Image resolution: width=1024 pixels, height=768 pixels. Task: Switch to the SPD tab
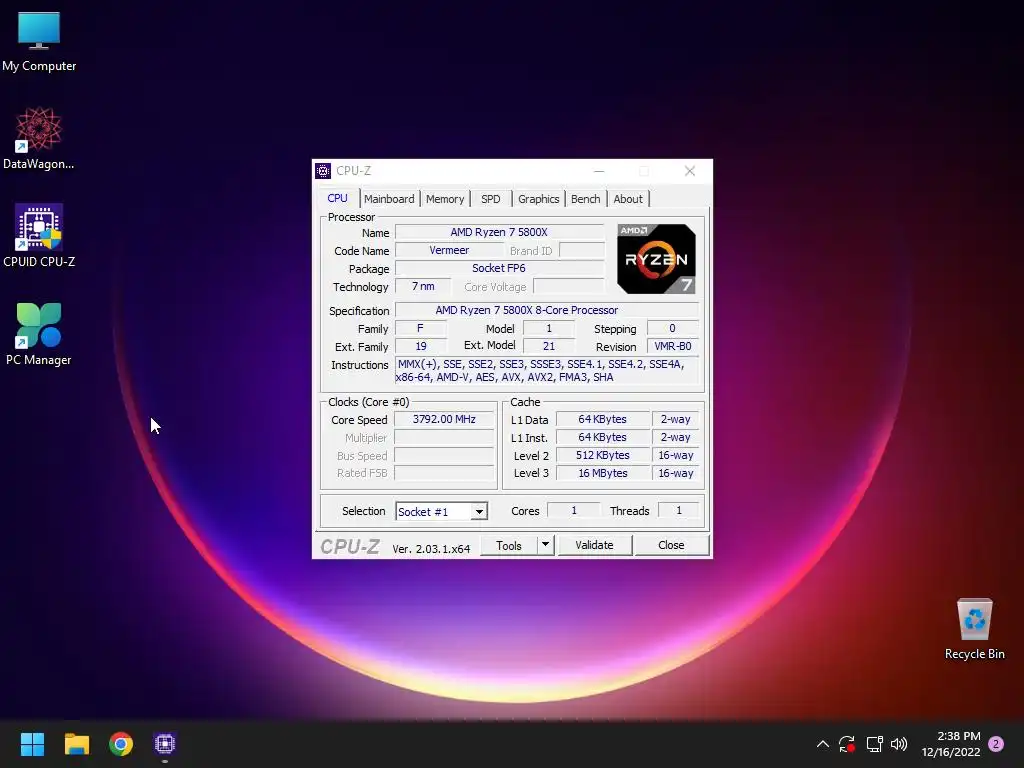tap(490, 199)
